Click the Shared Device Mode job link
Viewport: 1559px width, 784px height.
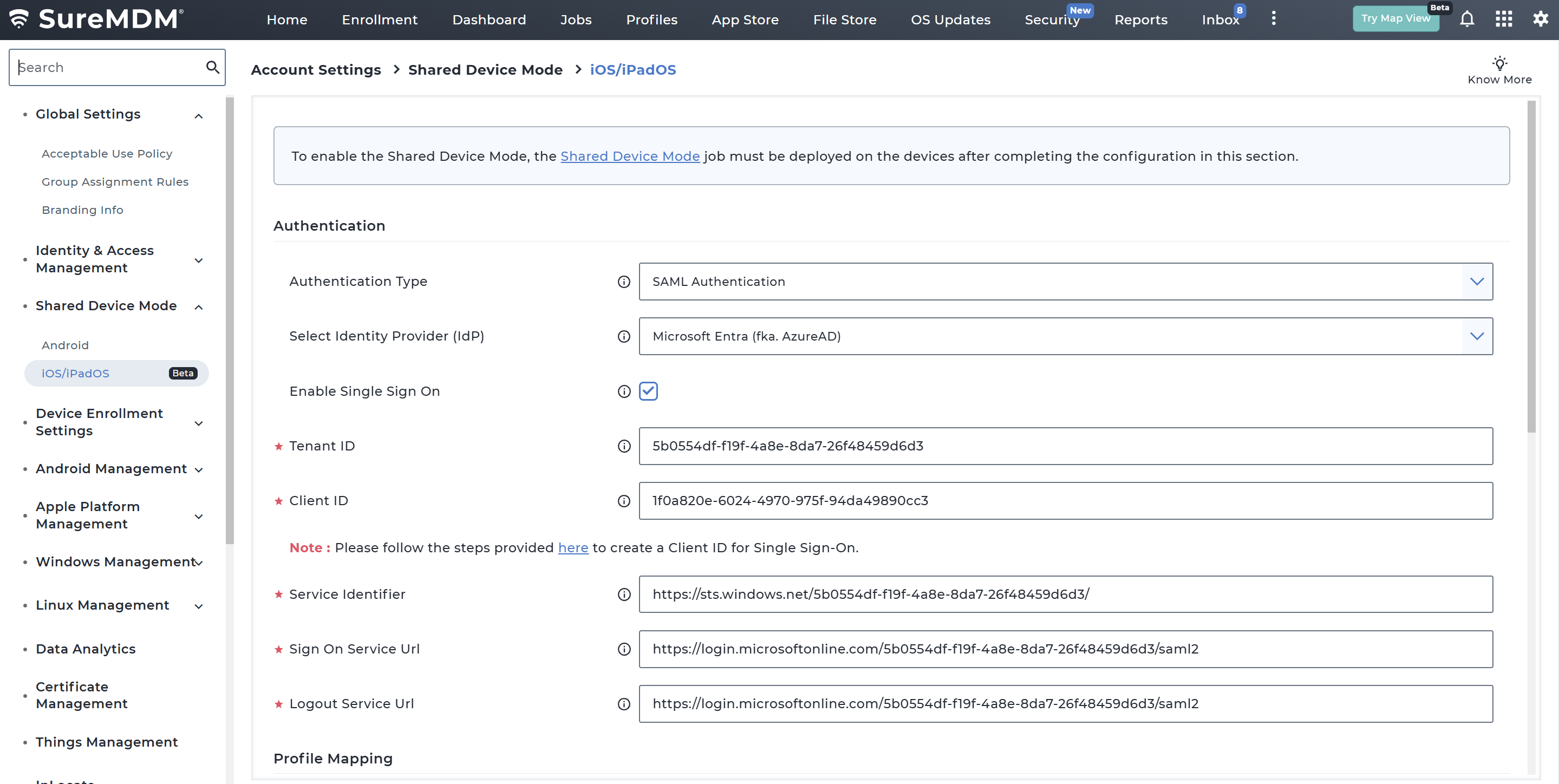629,156
